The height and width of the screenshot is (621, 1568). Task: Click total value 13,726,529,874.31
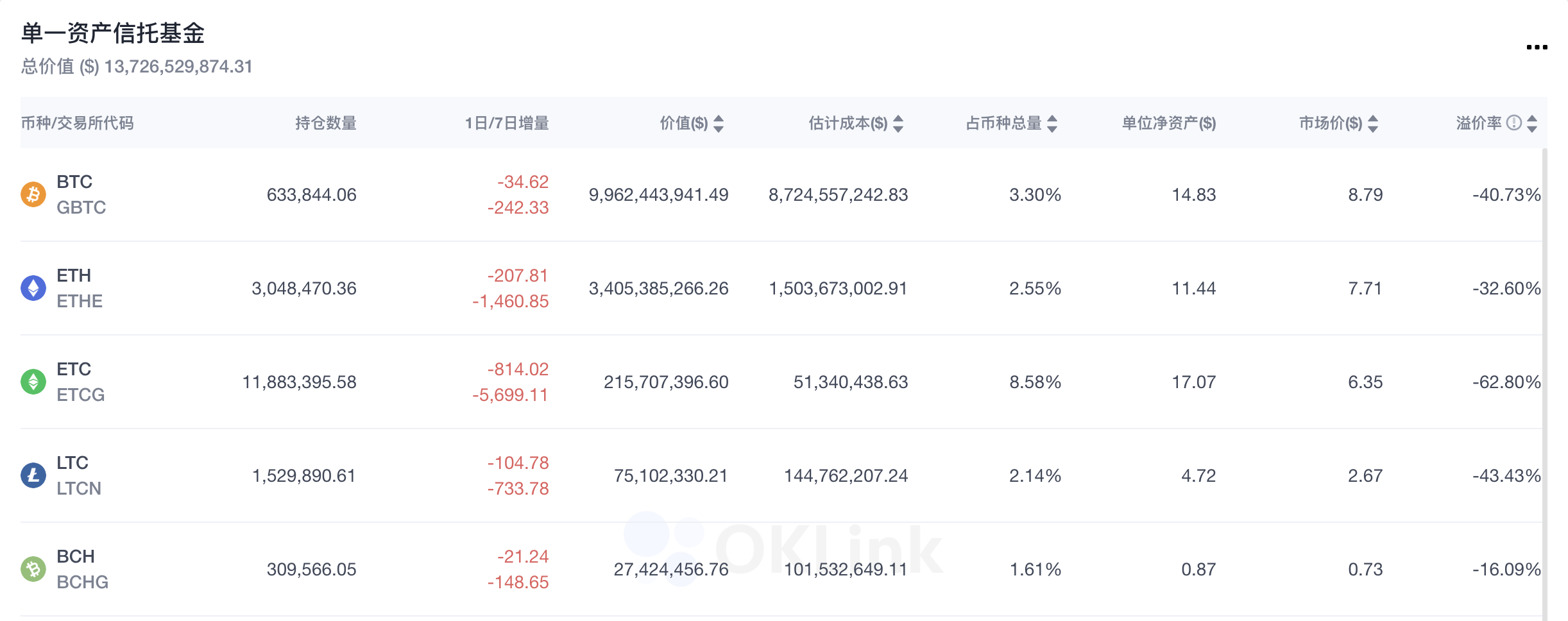178,67
